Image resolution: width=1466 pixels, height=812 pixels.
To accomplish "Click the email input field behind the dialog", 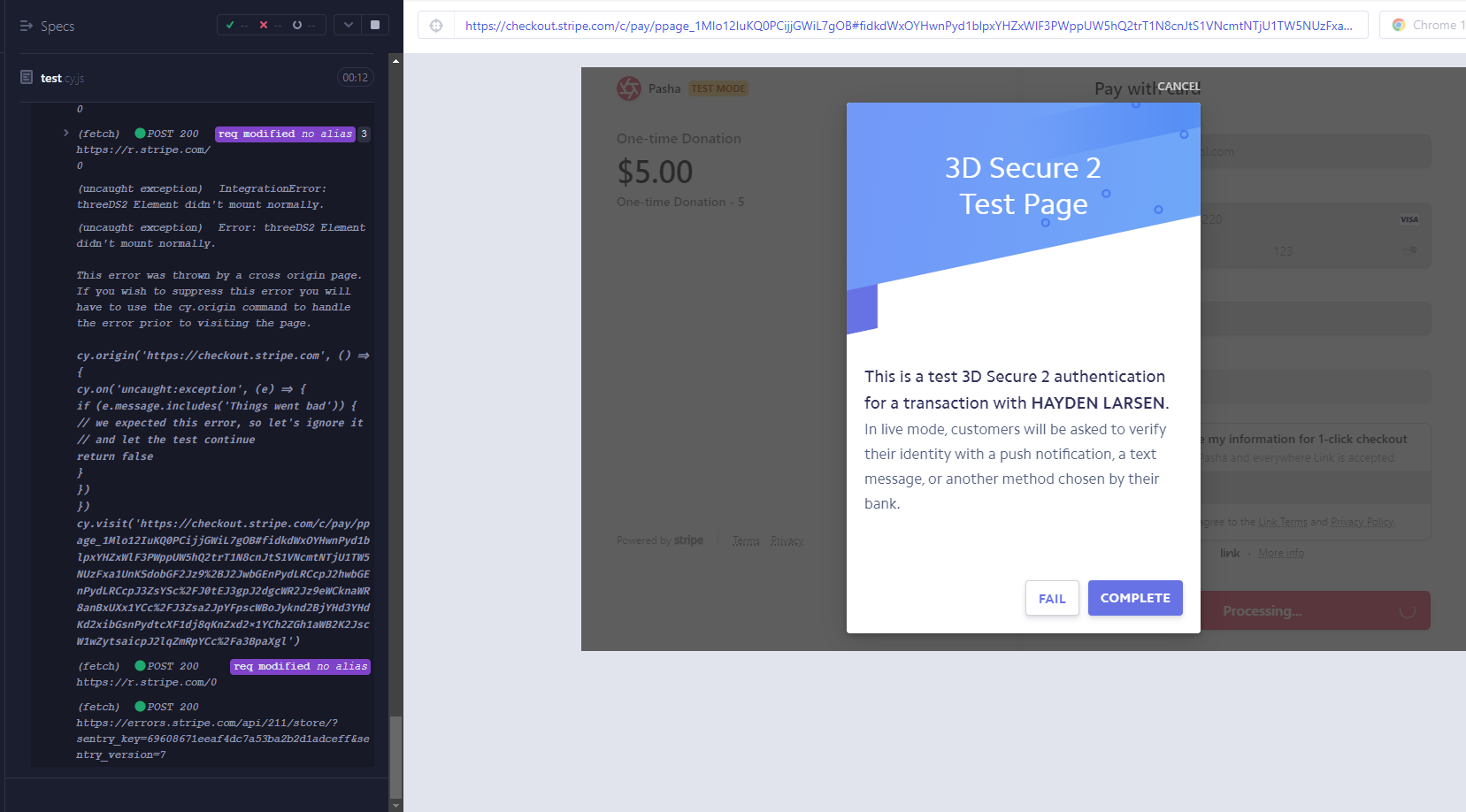I will [x=1316, y=151].
